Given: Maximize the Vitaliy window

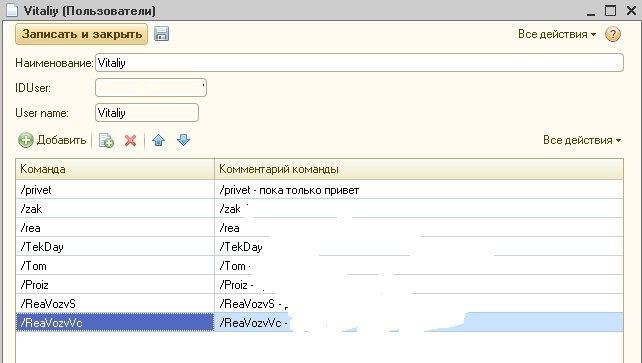Looking at the screenshot, I should (610, 10).
